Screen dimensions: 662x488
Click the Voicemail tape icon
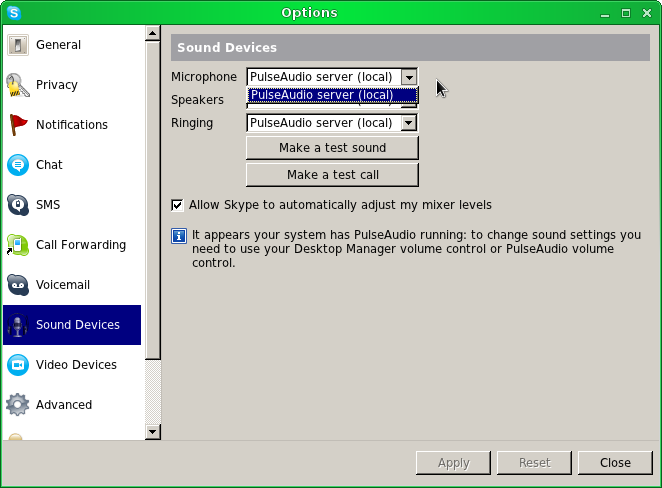pyautogui.click(x=18, y=285)
